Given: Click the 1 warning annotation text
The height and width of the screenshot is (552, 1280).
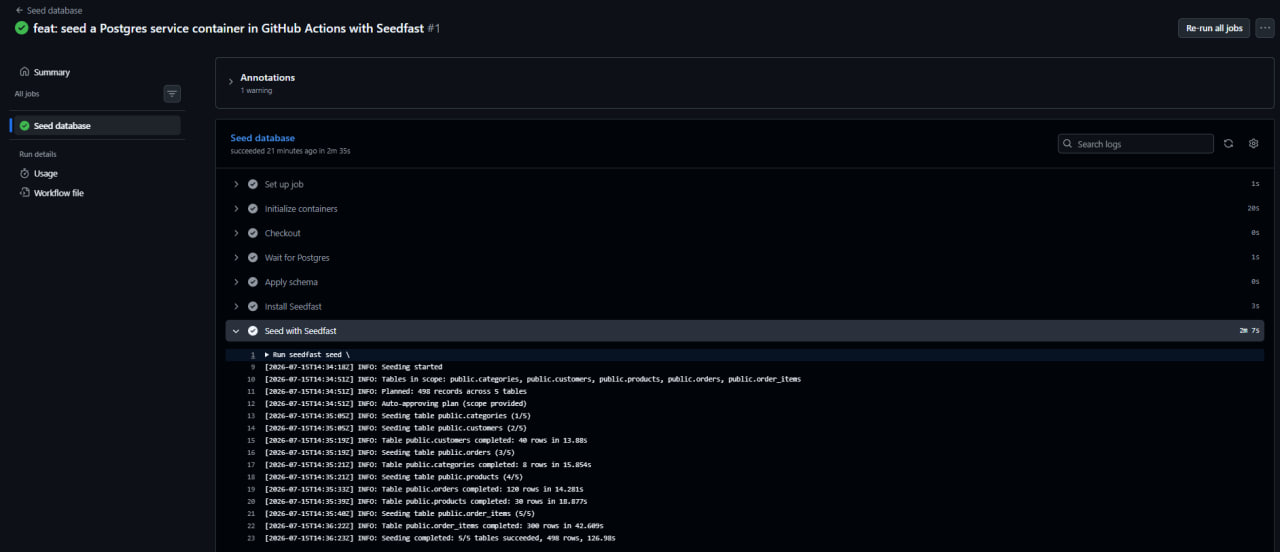Looking at the screenshot, I should click(256, 91).
